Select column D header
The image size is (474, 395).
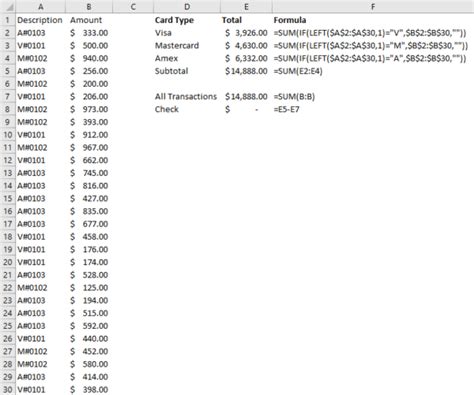click(187, 7)
